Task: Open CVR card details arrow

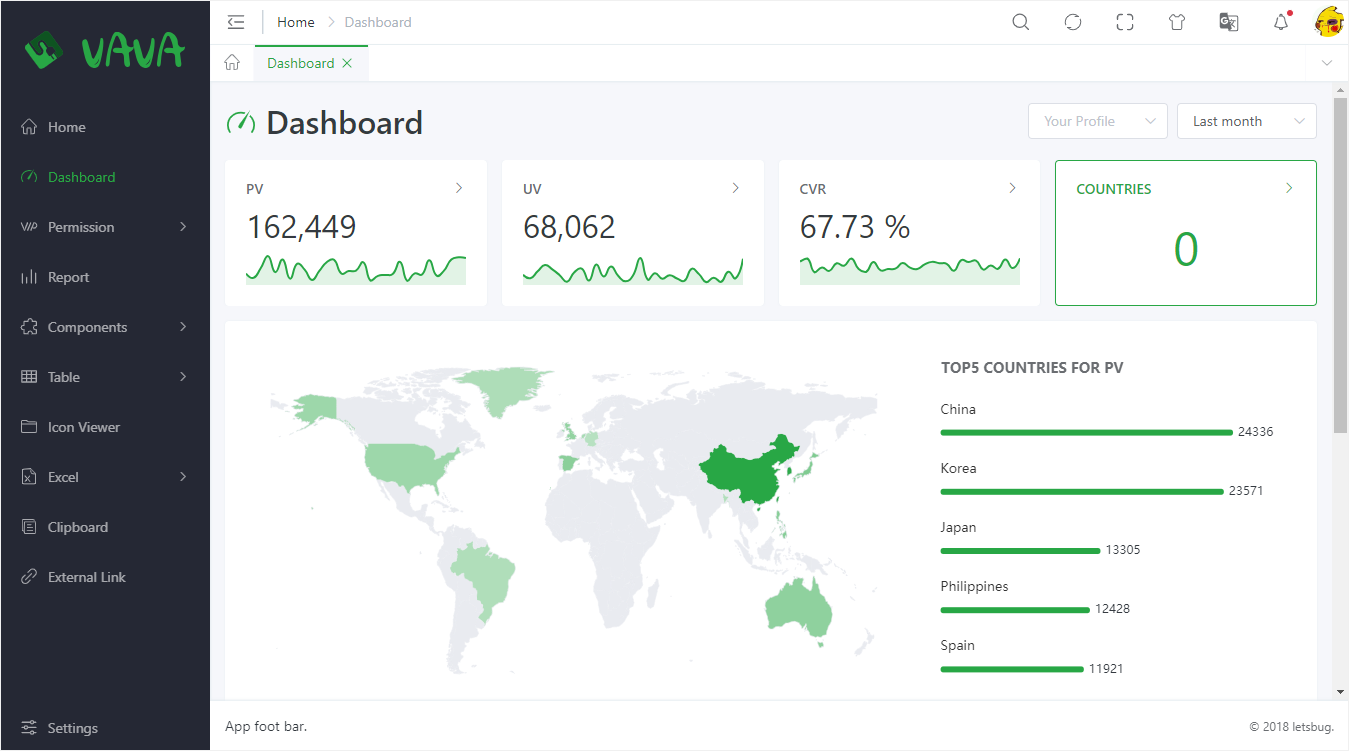Action: tap(1012, 188)
